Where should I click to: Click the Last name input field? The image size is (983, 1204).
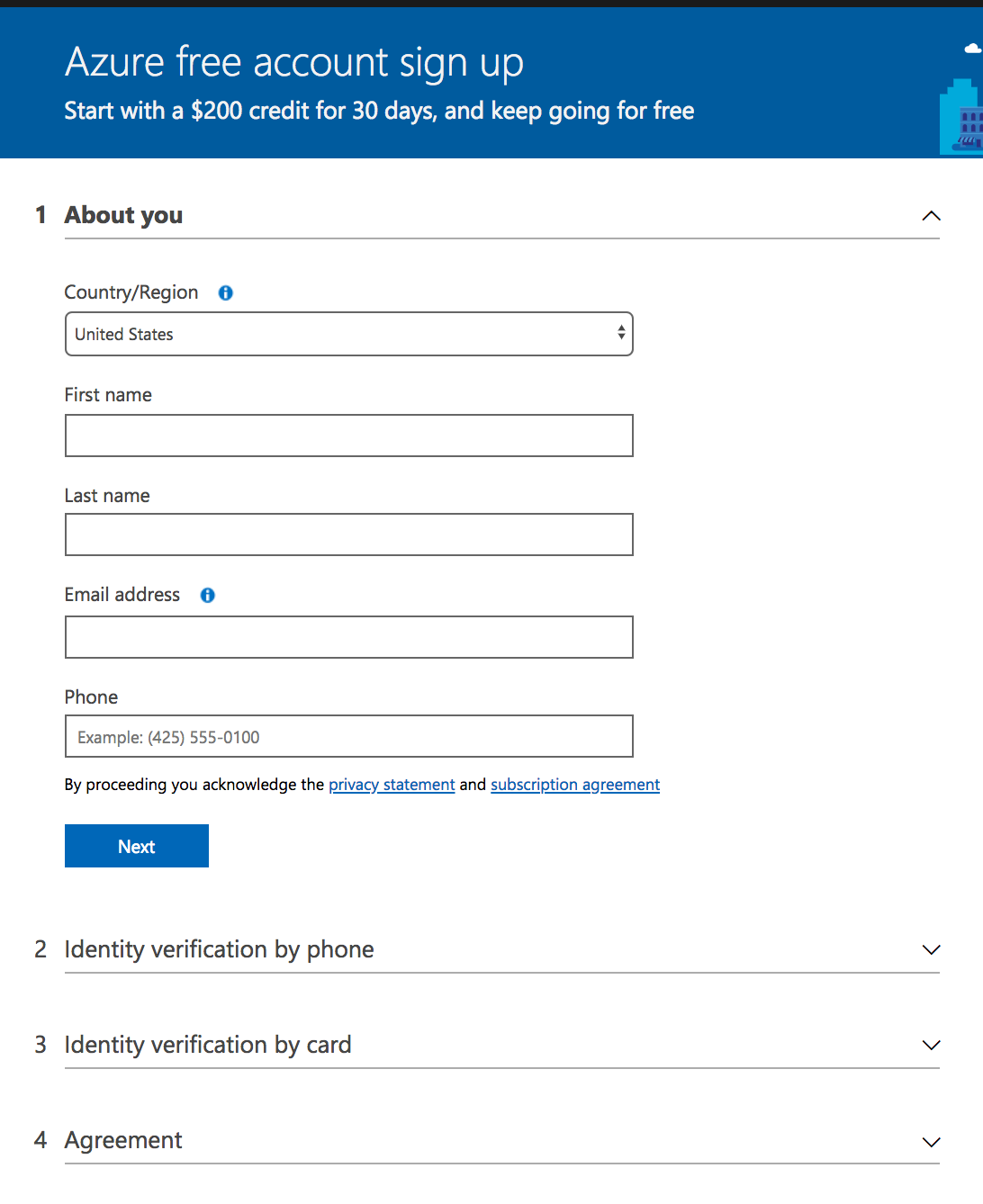pos(349,534)
